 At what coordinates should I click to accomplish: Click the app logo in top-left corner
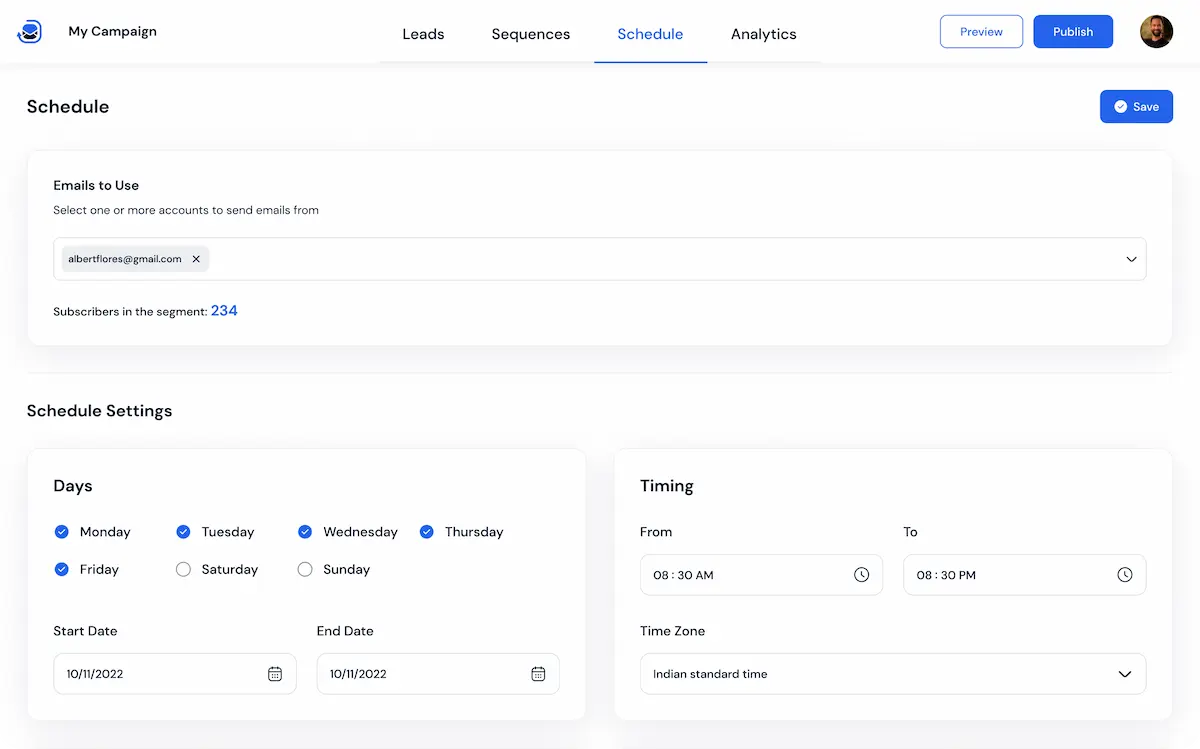29,31
